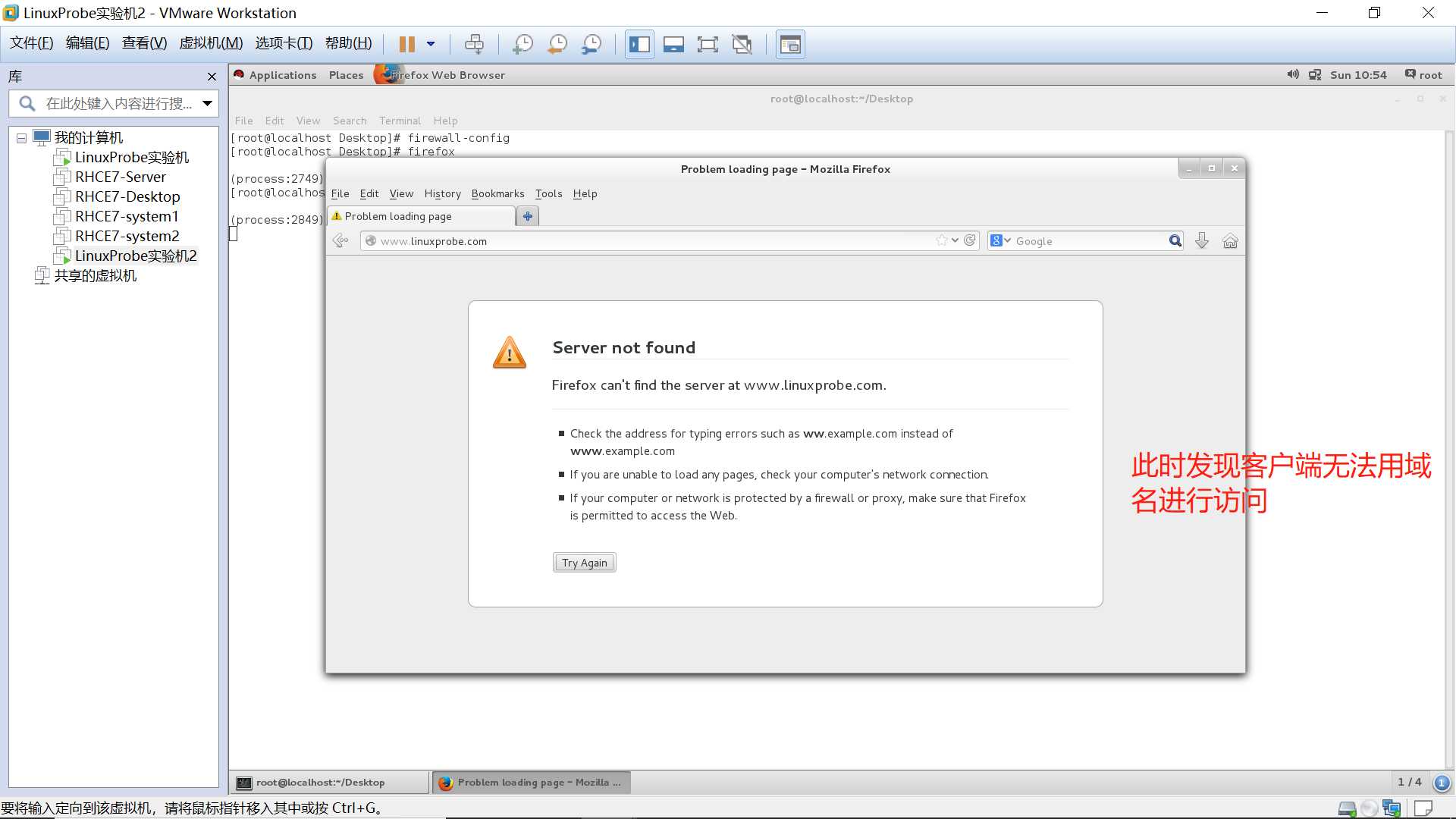Adjust volume via speaker icon in GNOME panel
This screenshot has width=1456, height=819.
pyautogui.click(x=1292, y=74)
